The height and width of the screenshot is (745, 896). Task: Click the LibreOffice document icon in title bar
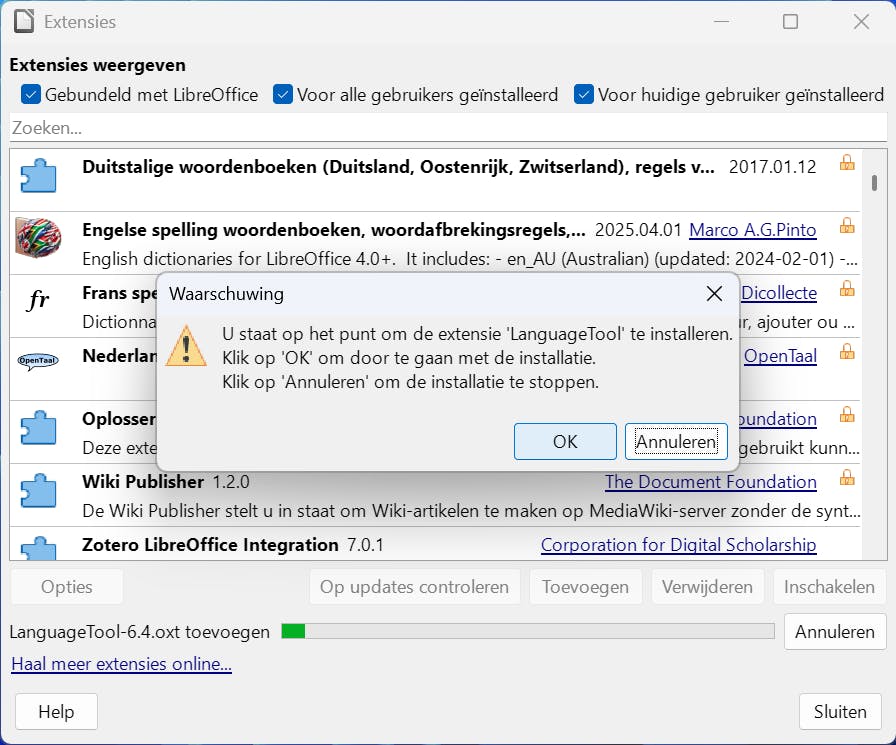point(24,22)
